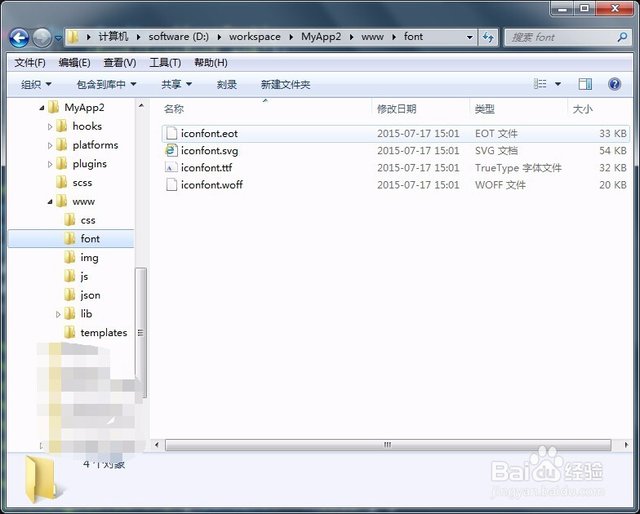Click the hooks folder icon
This screenshot has height=514, width=640.
tap(62, 126)
